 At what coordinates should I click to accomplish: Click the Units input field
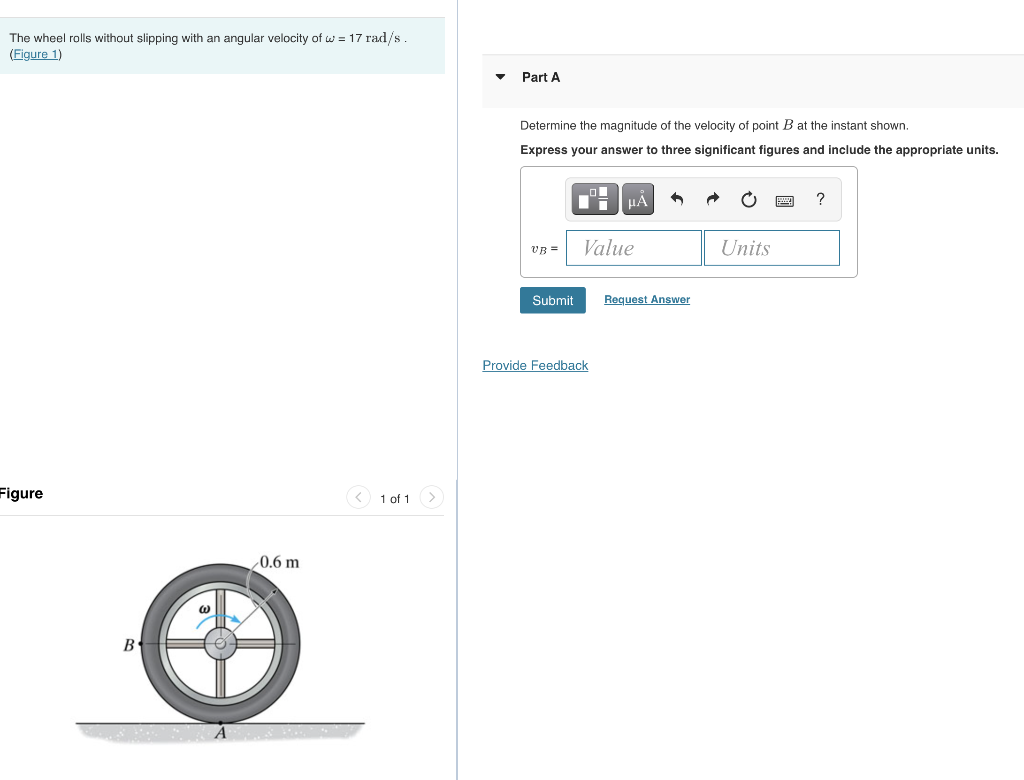point(772,248)
